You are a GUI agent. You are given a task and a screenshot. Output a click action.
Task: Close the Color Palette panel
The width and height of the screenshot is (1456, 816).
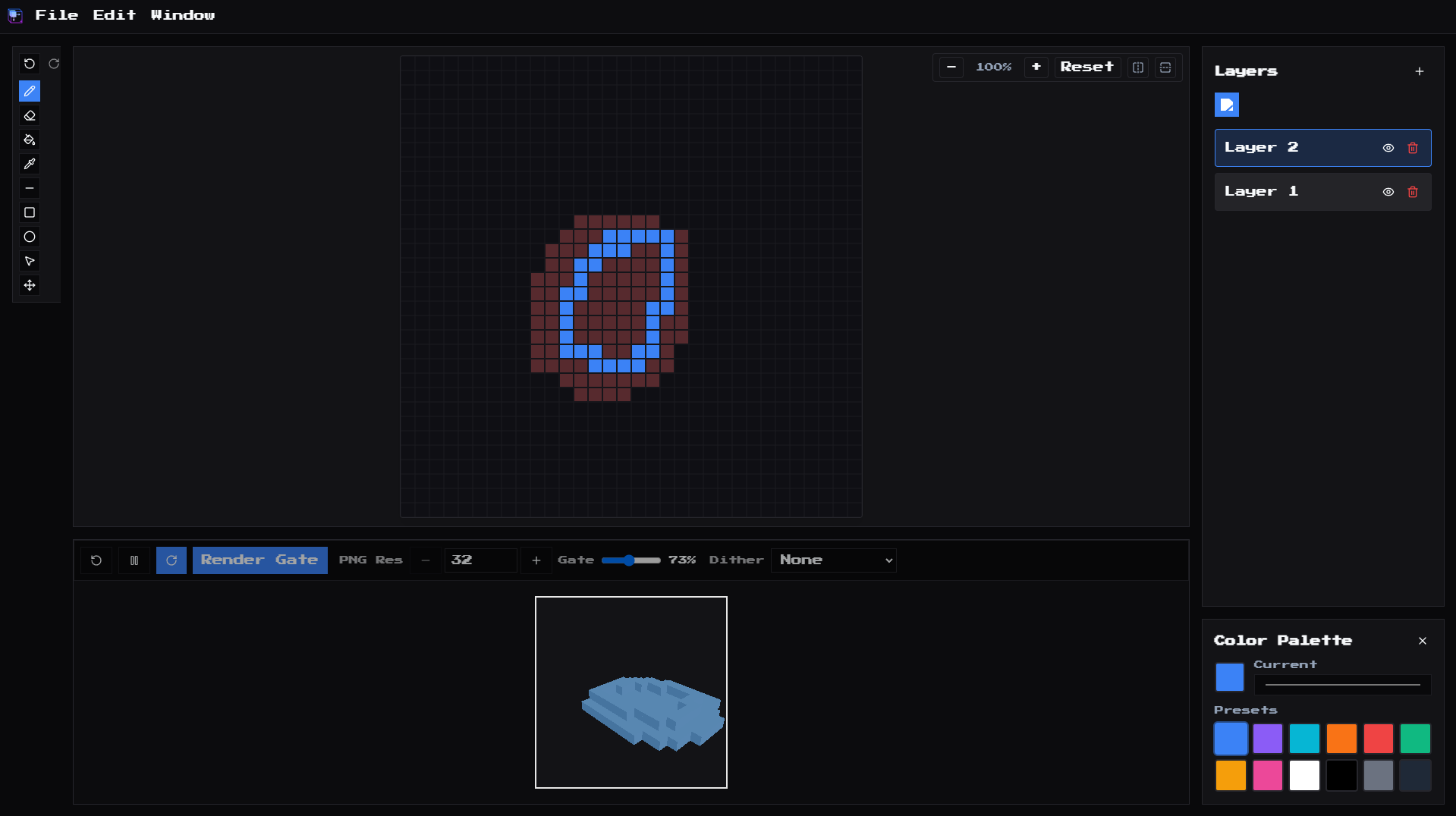(1423, 641)
